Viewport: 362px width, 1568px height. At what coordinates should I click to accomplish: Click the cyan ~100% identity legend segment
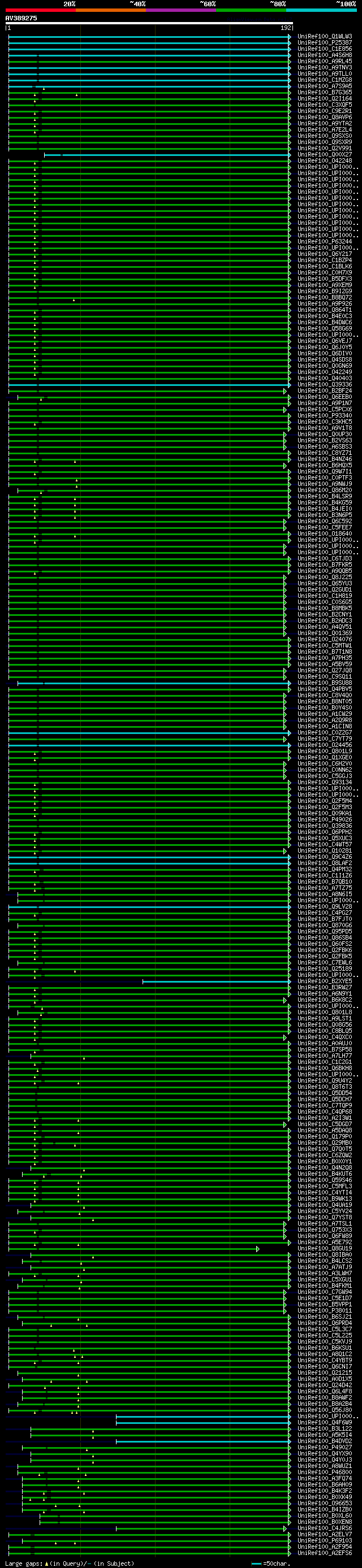click(x=321, y=10)
